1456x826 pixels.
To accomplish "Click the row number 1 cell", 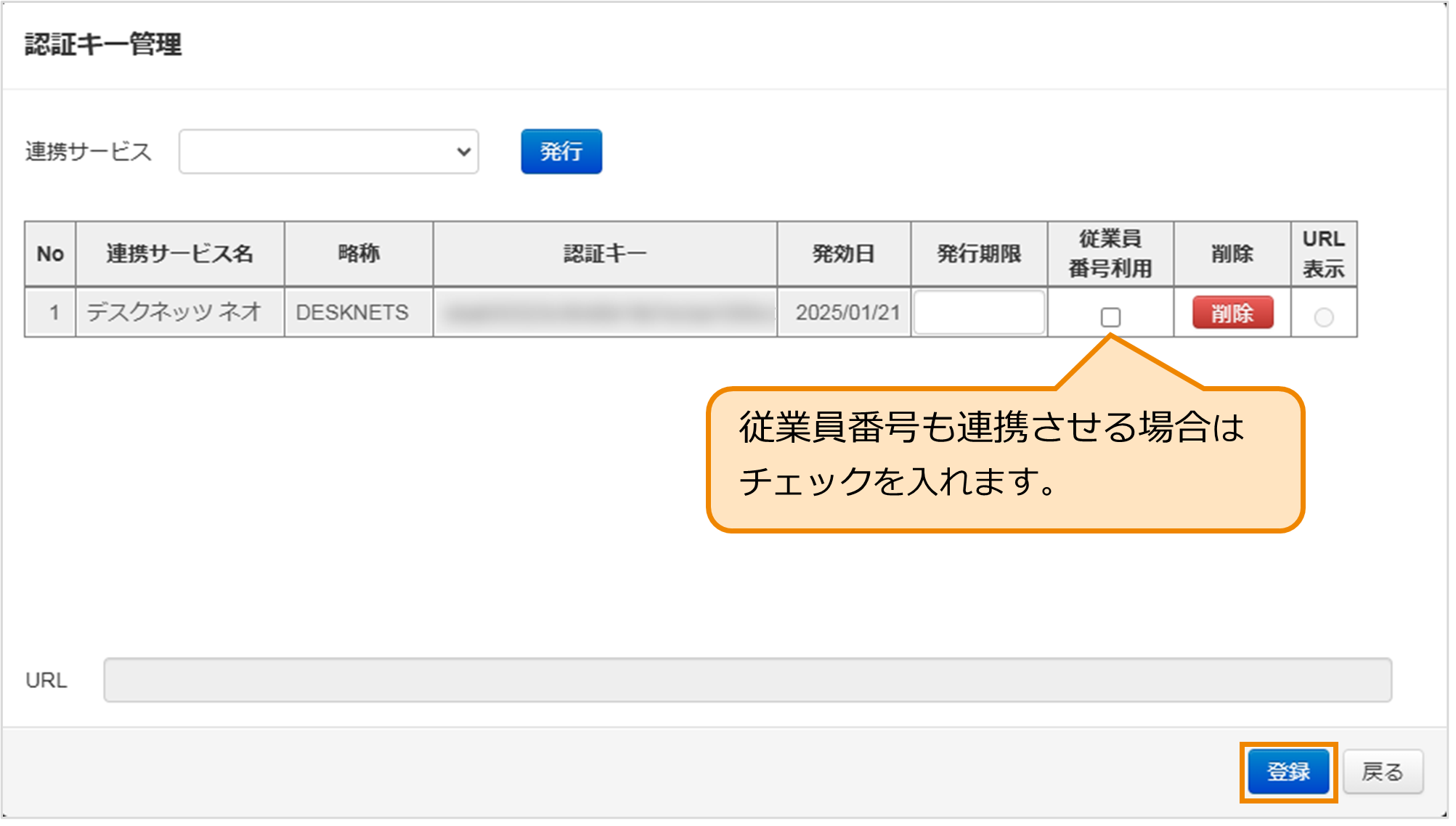I will click(49, 312).
